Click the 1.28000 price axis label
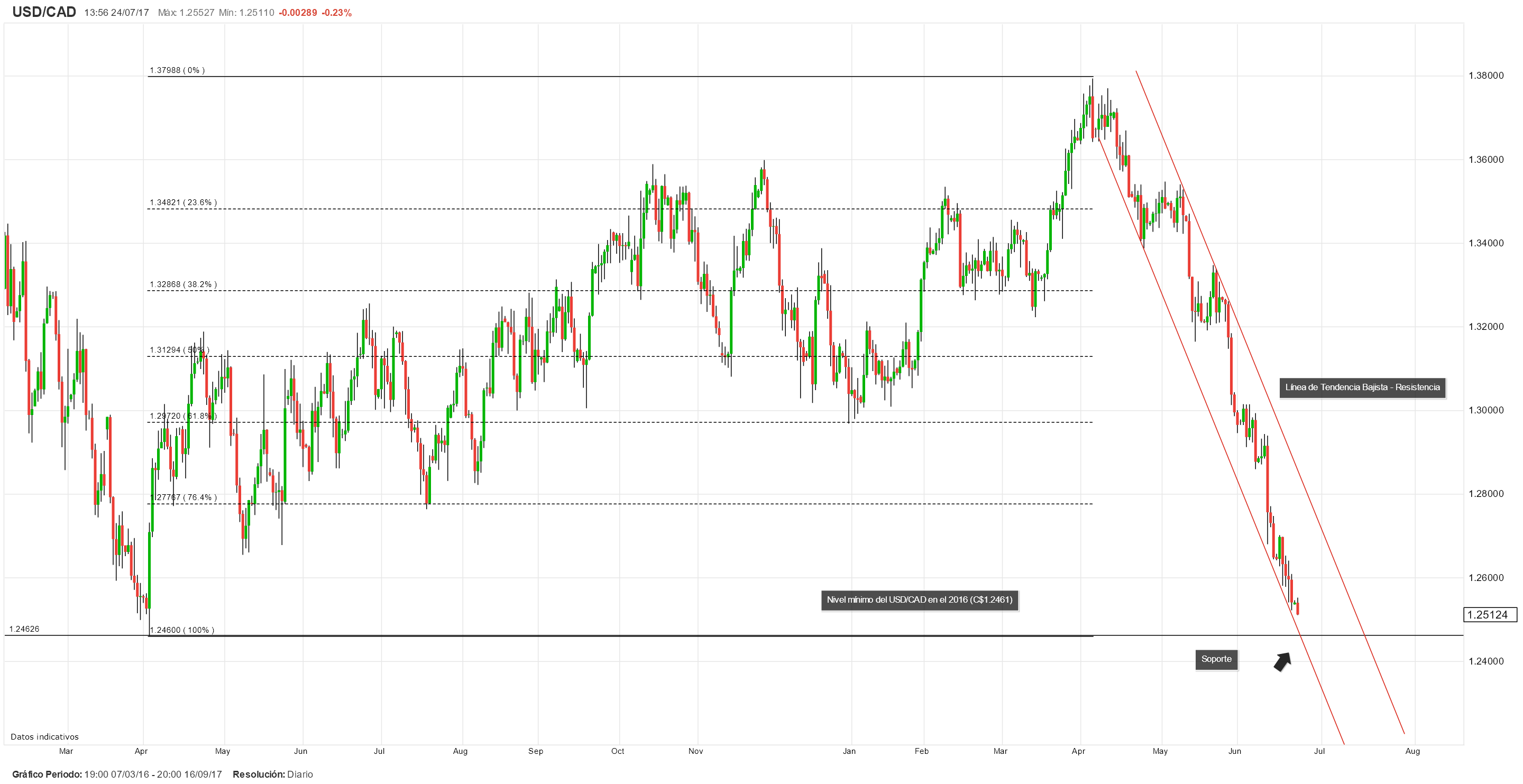 point(1486,494)
